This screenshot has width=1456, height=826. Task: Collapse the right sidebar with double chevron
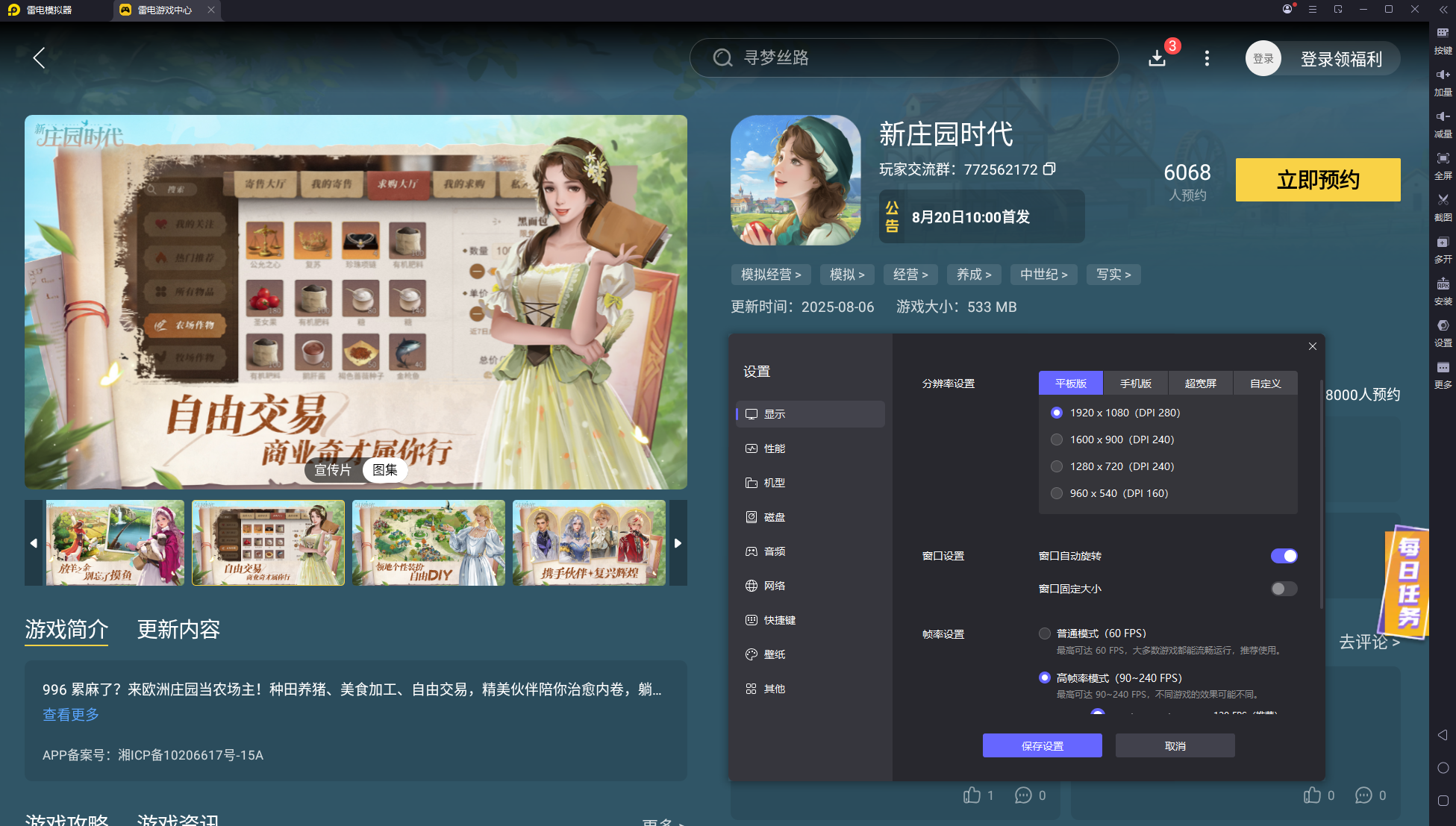(1443, 10)
